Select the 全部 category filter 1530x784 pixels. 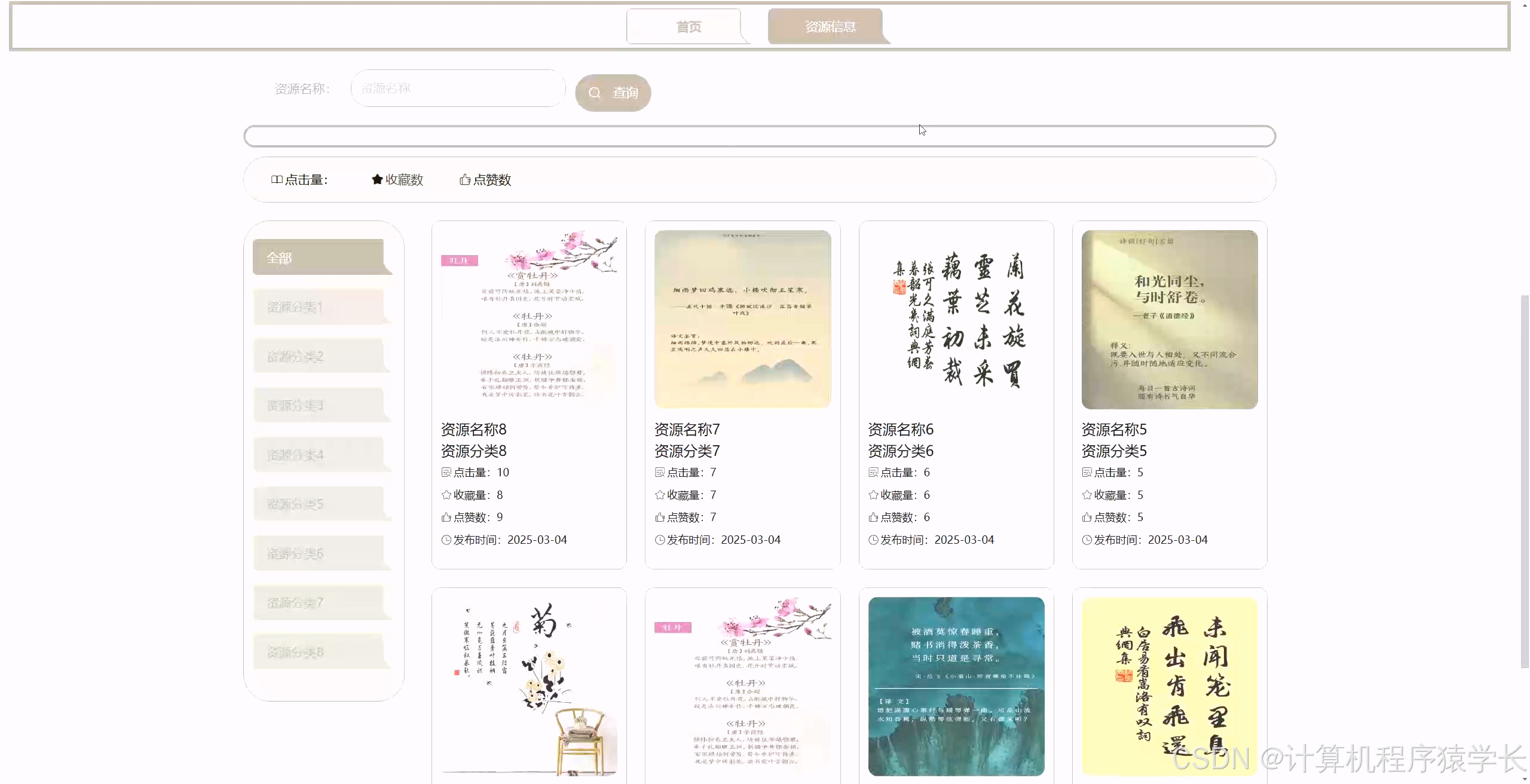click(x=323, y=257)
